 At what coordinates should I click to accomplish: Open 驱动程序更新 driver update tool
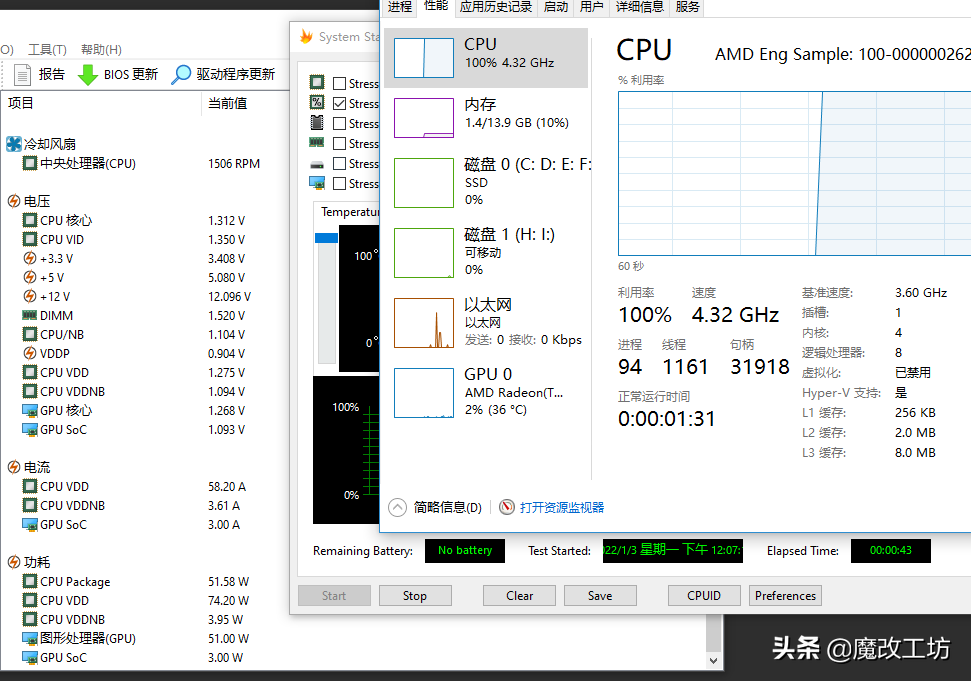point(223,74)
